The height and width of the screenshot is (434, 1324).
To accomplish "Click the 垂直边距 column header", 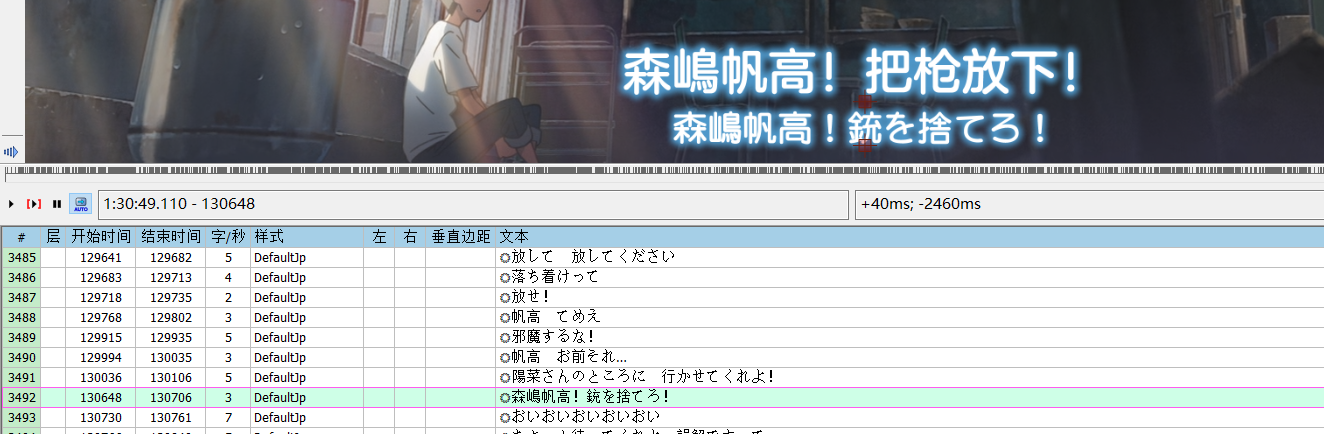I will tap(461, 237).
